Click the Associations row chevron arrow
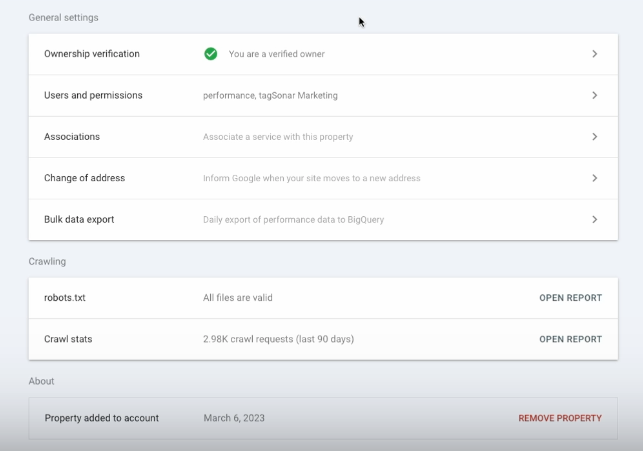The image size is (643, 451). coord(594,137)
